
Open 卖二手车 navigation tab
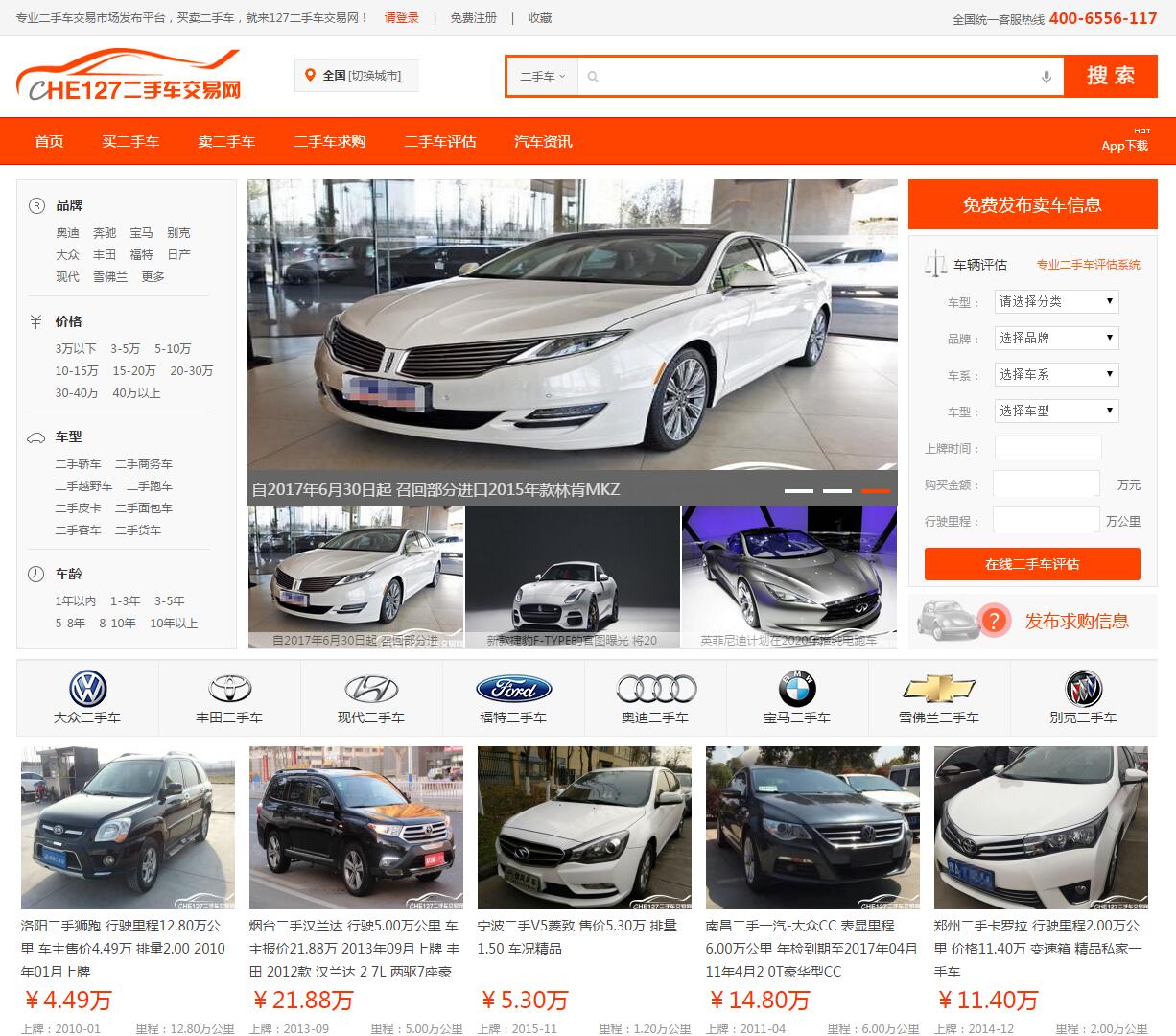(x=226, y=141)
